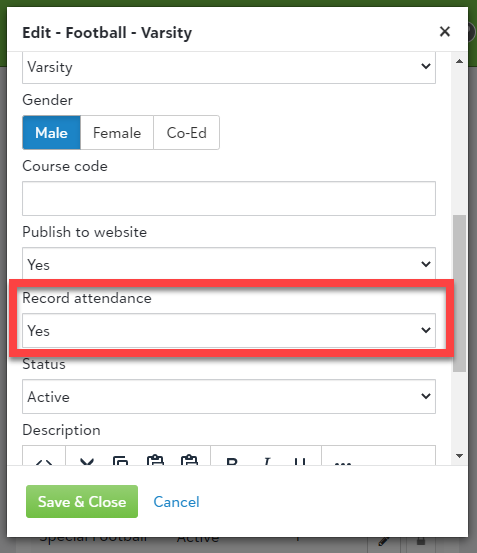Click the cut icon in Description editor
Image resolution: width=477 pixels, height=553 pixels.
87,461
